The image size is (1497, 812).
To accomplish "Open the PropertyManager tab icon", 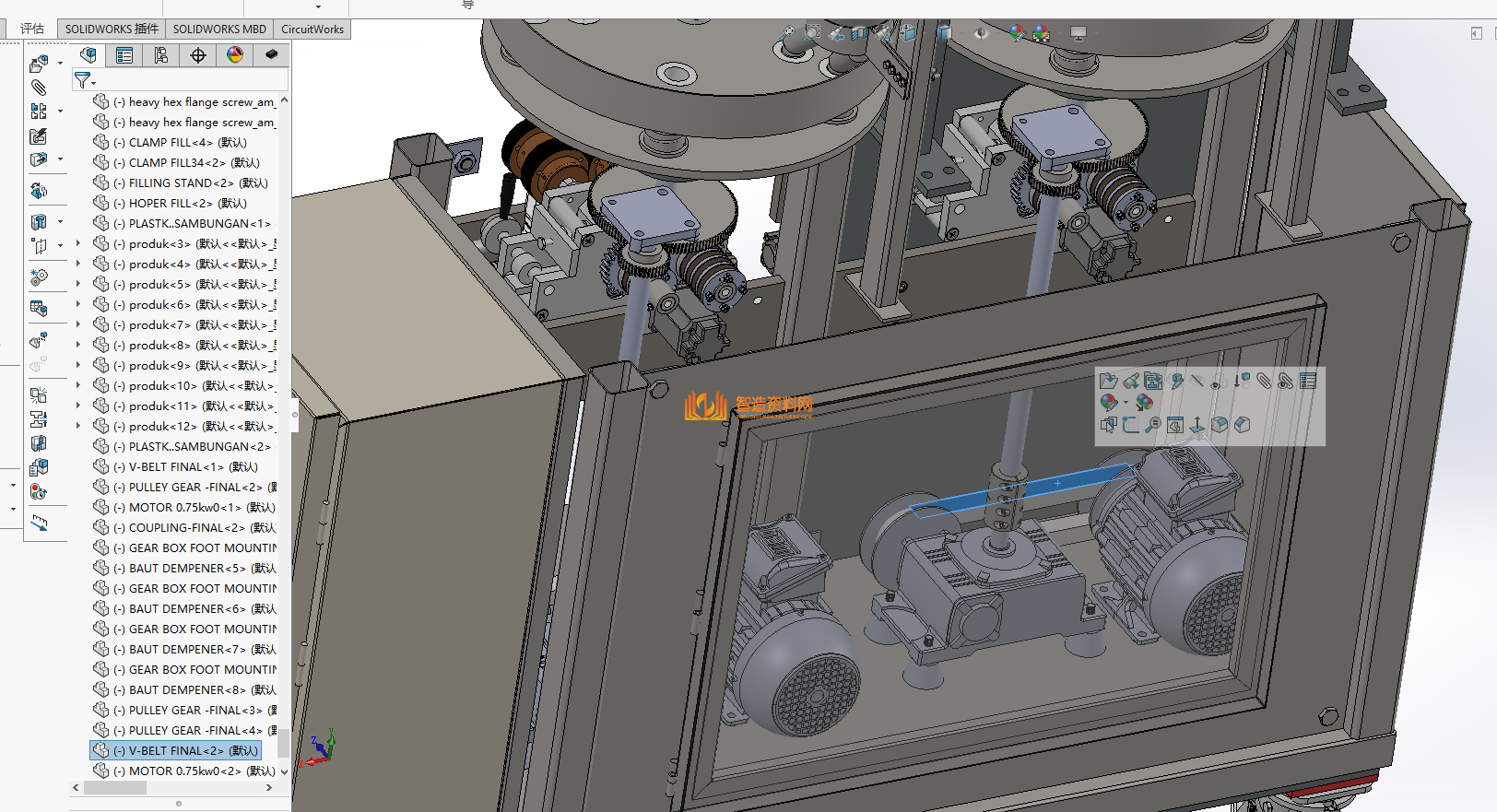I will pyautogui.click(x=124, y=55).
